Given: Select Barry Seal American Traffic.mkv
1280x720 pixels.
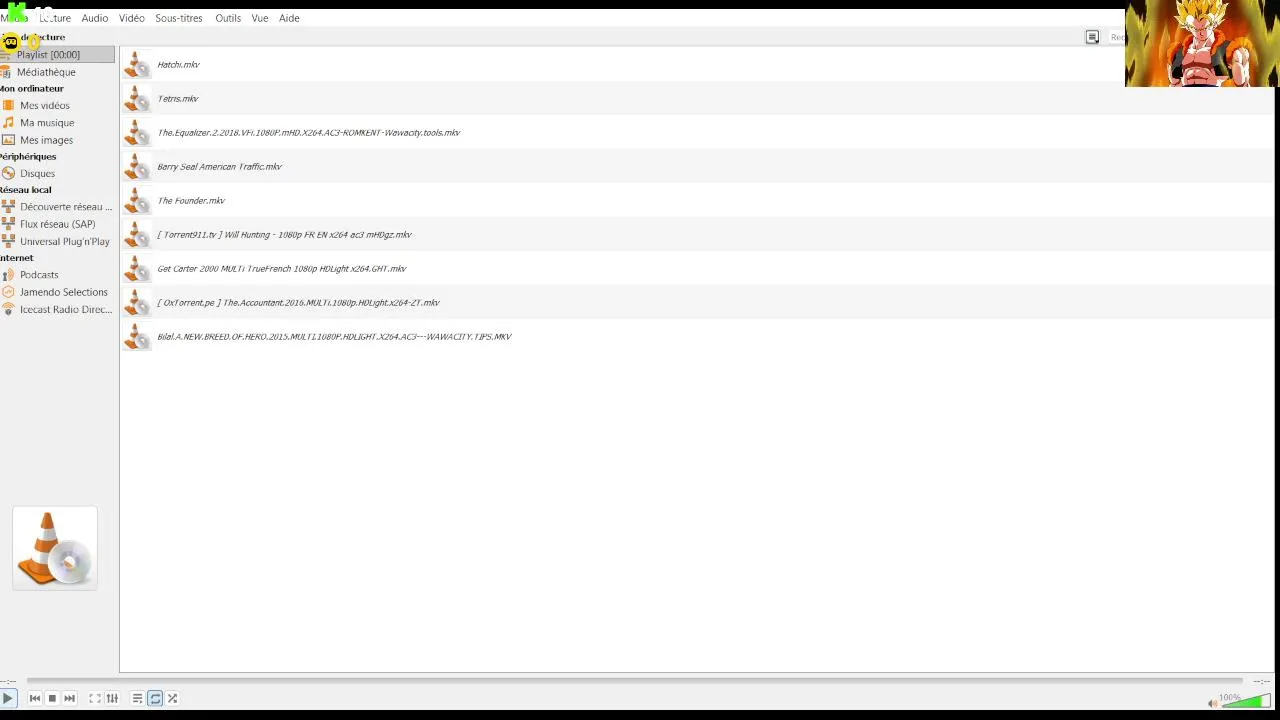Looking at the screenshot, I should (x=697, y=167).
